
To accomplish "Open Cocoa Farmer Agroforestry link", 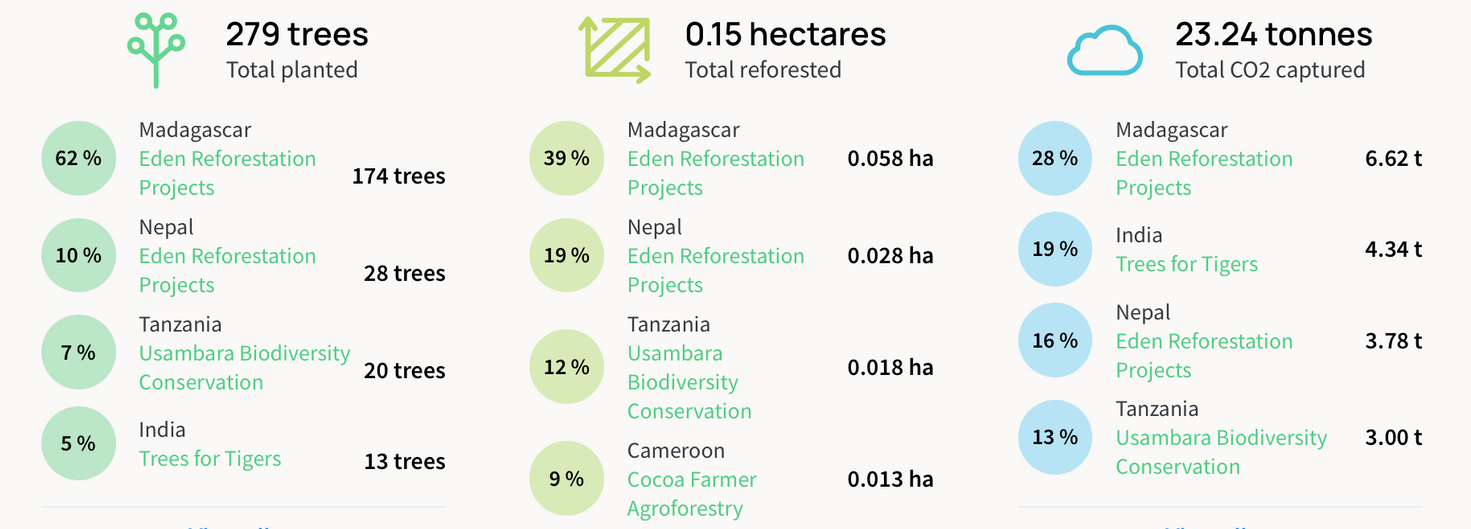I will pos(691,494).
